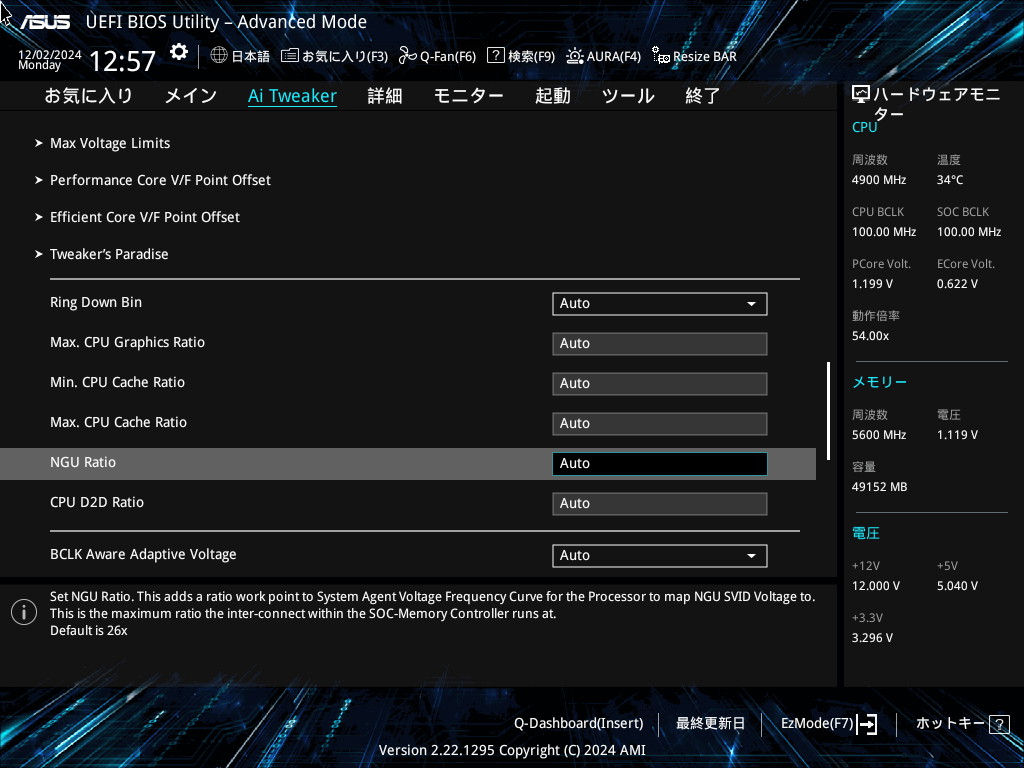
Task: Toggle the Resize BAR icon
Action: pyautogui.click(x=661, y=56)
